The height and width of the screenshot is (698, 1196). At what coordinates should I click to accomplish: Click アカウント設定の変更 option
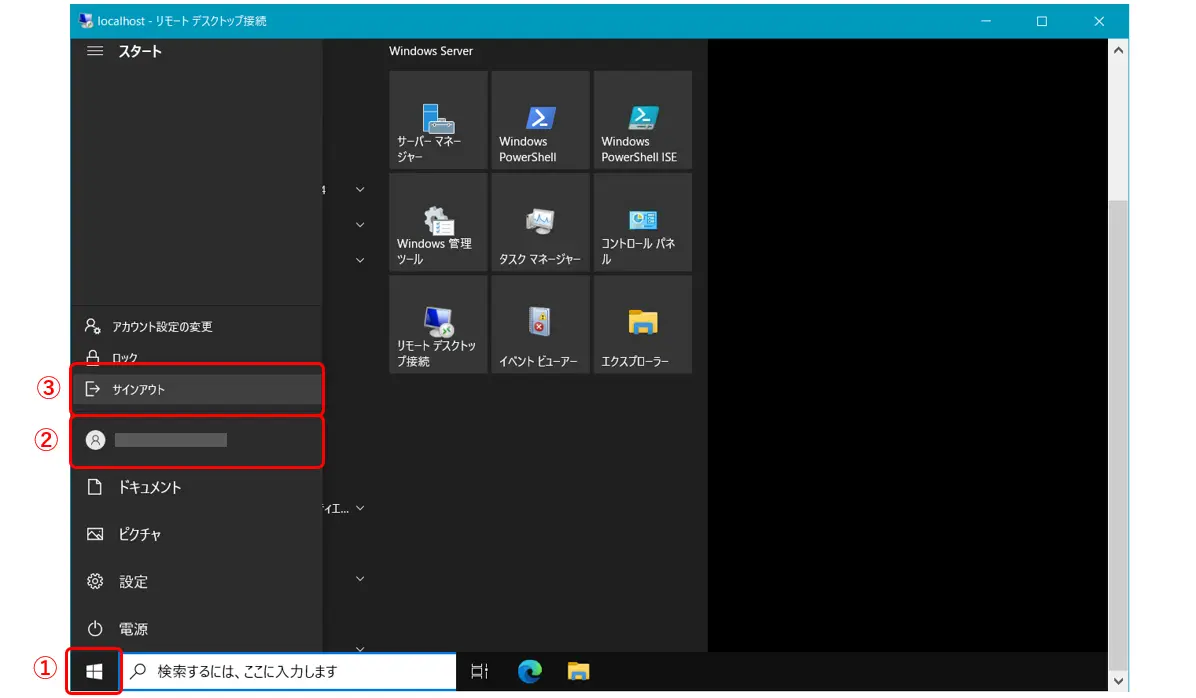162,326
